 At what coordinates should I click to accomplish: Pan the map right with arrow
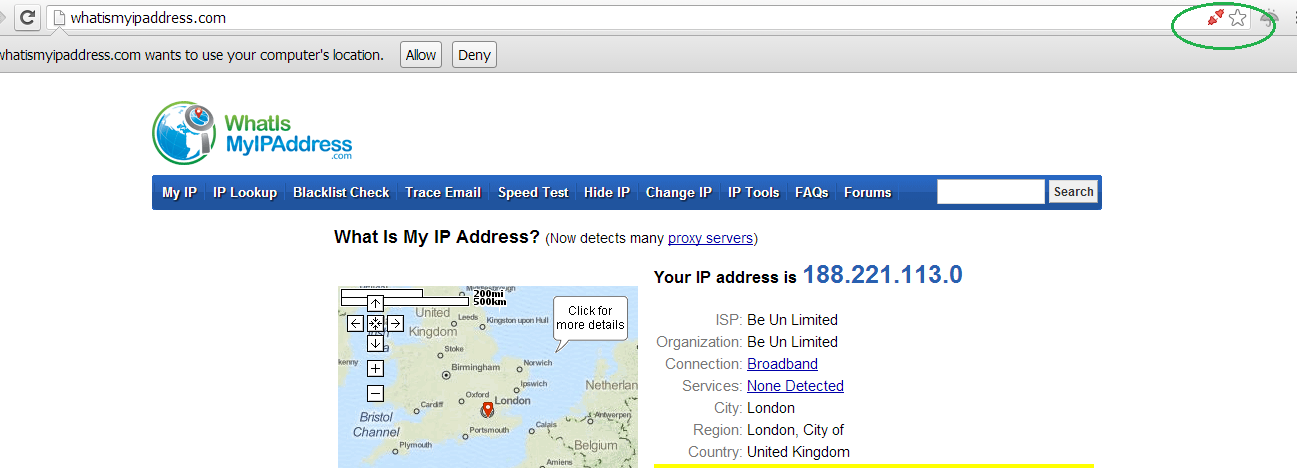pyautogui.click(x=395, y=323)
